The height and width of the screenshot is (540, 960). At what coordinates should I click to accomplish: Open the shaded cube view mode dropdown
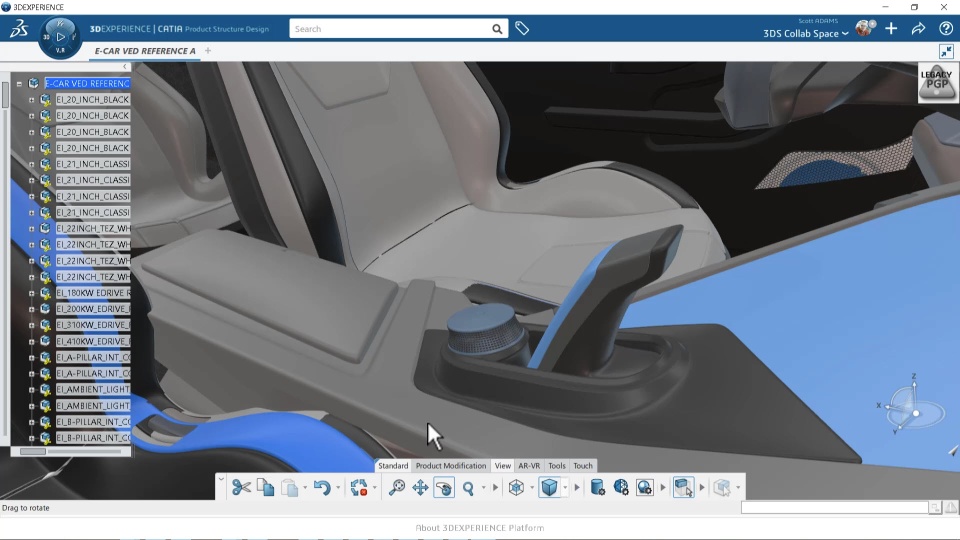tap(564, 488)
